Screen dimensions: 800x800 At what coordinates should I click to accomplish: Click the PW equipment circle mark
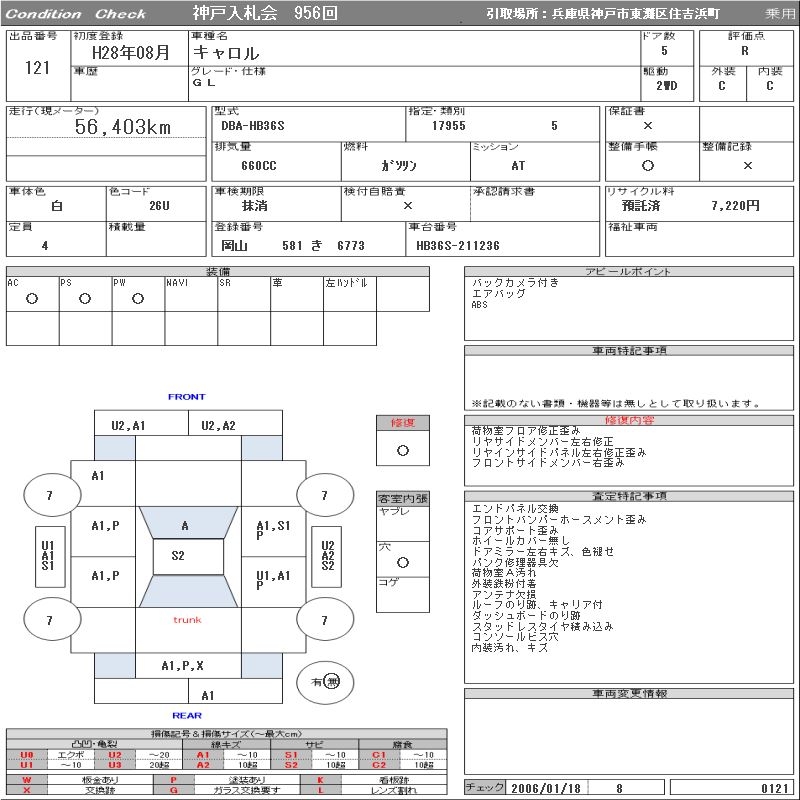[138, 298]
